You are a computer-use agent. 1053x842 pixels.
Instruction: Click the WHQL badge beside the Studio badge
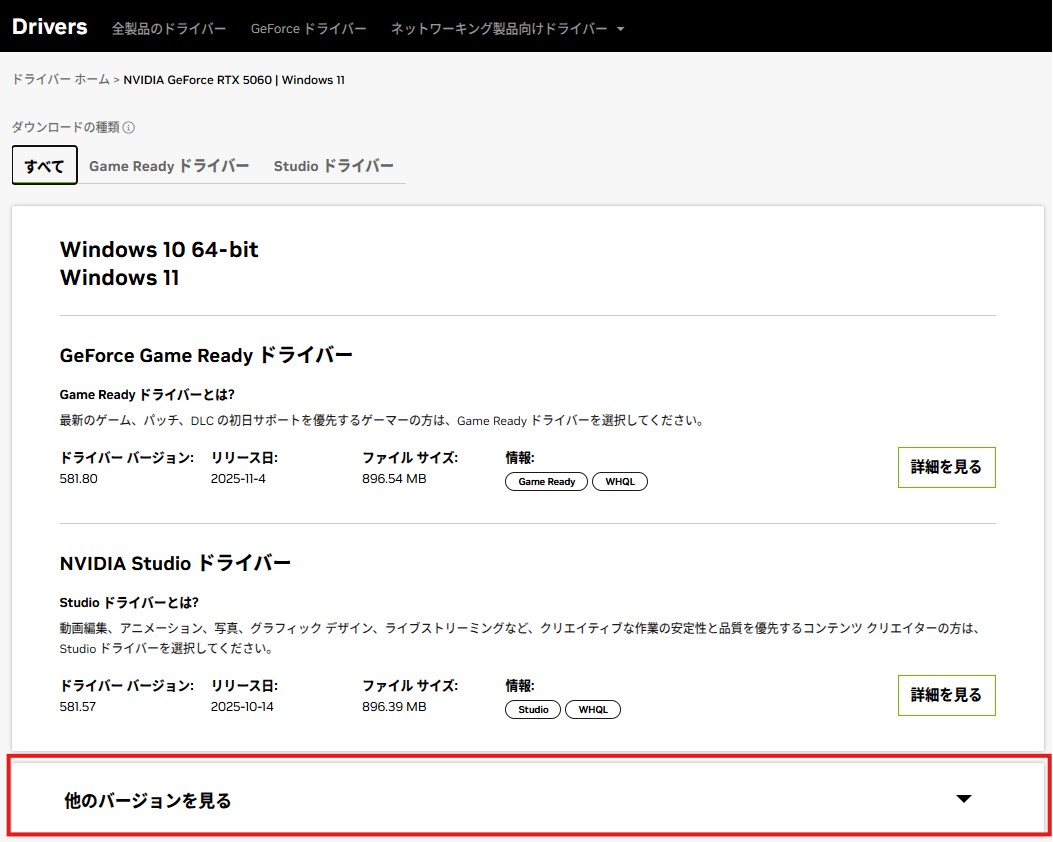point(592,709)
